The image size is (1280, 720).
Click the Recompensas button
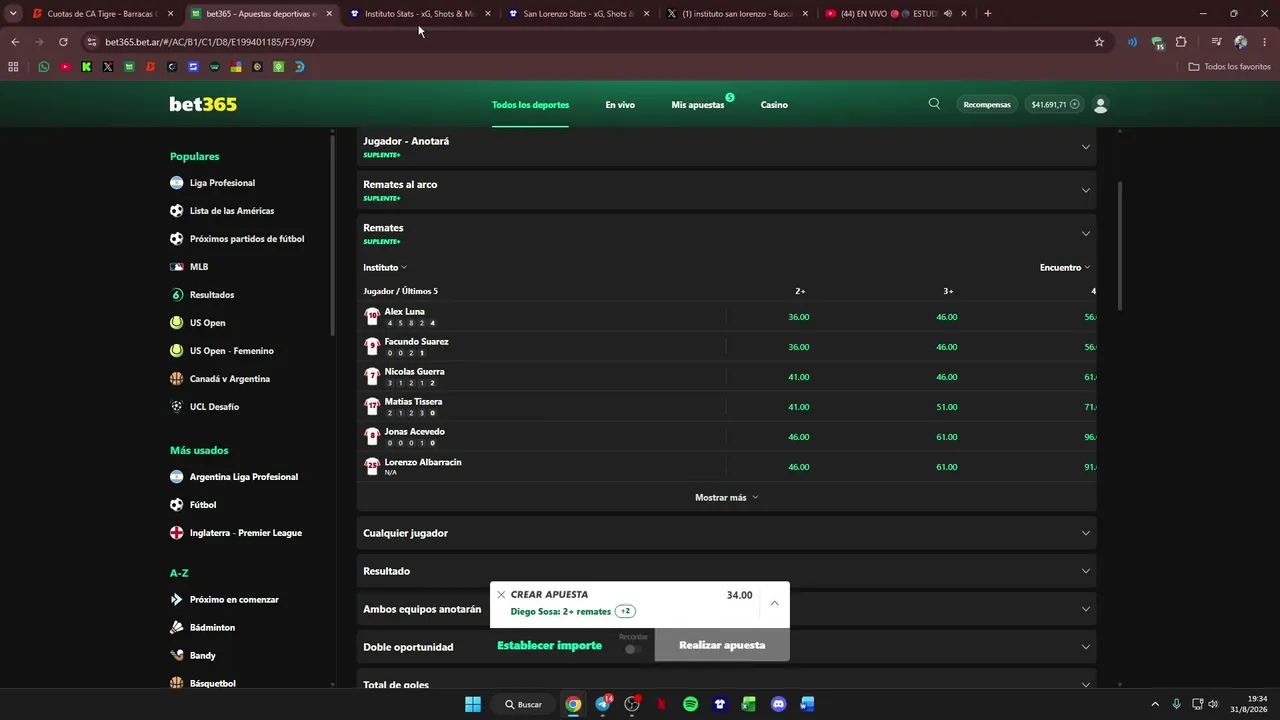(x=987, y=104)
